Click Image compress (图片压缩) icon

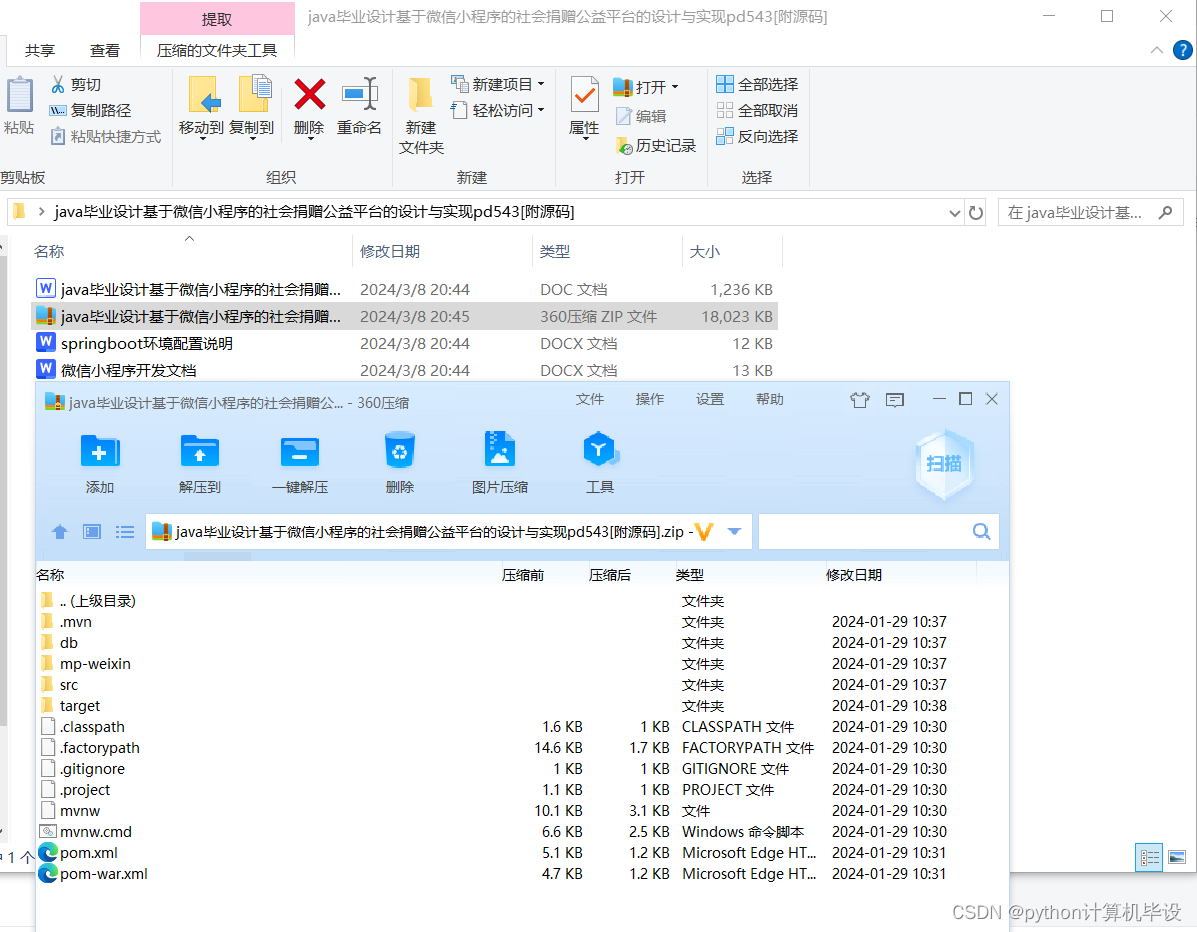500,450
